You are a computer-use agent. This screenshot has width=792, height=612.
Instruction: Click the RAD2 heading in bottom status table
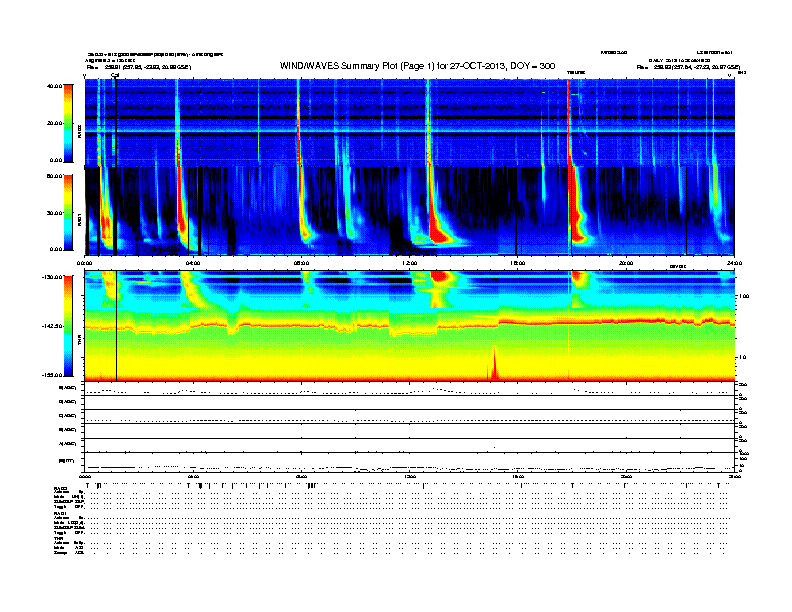point(60,488)
